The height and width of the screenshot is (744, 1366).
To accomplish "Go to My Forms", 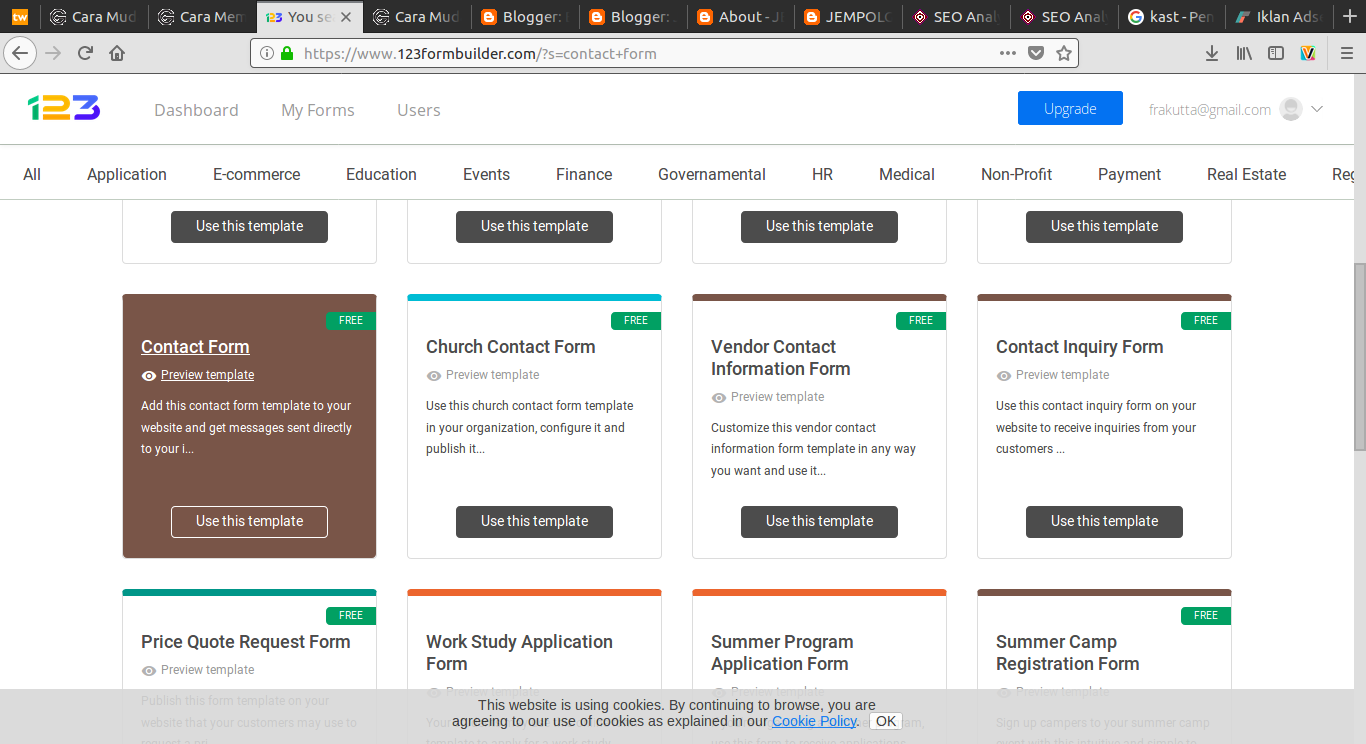I will click(317, 110).
